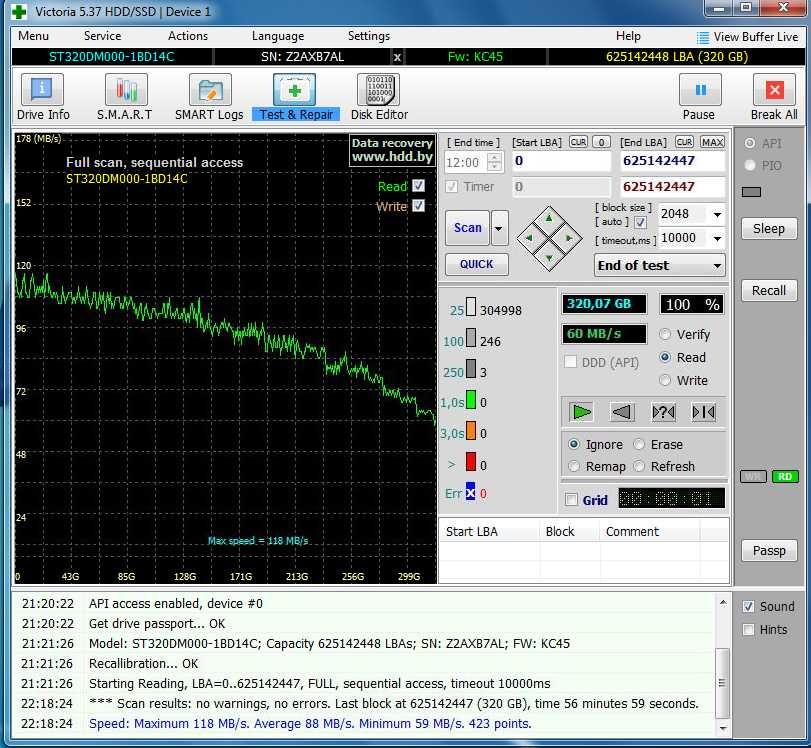Click the Sleep button
This screenshot has width=811, height=748.
[x=769, y=228]
